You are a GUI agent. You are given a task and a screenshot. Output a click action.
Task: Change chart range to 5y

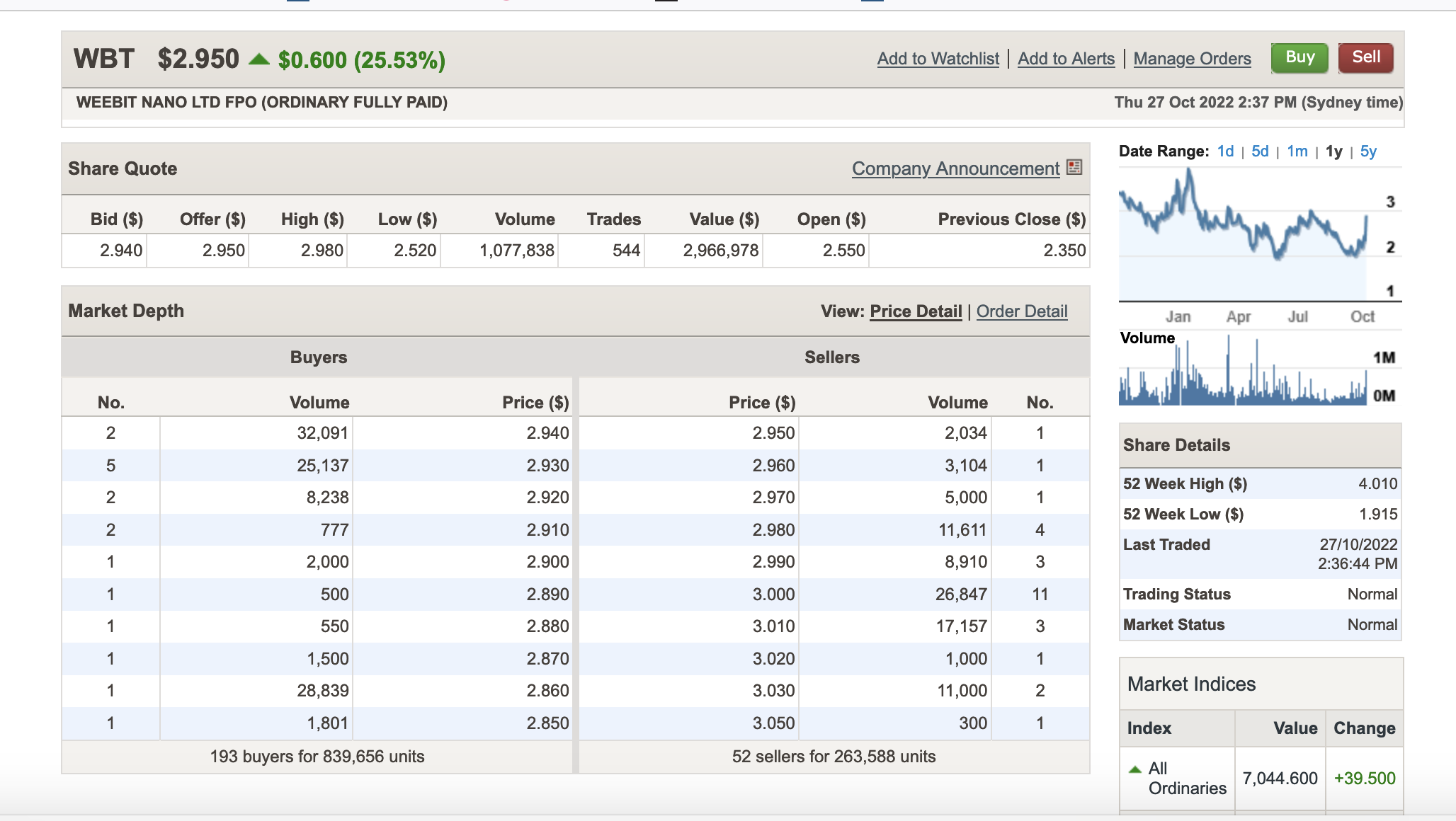1367,151
